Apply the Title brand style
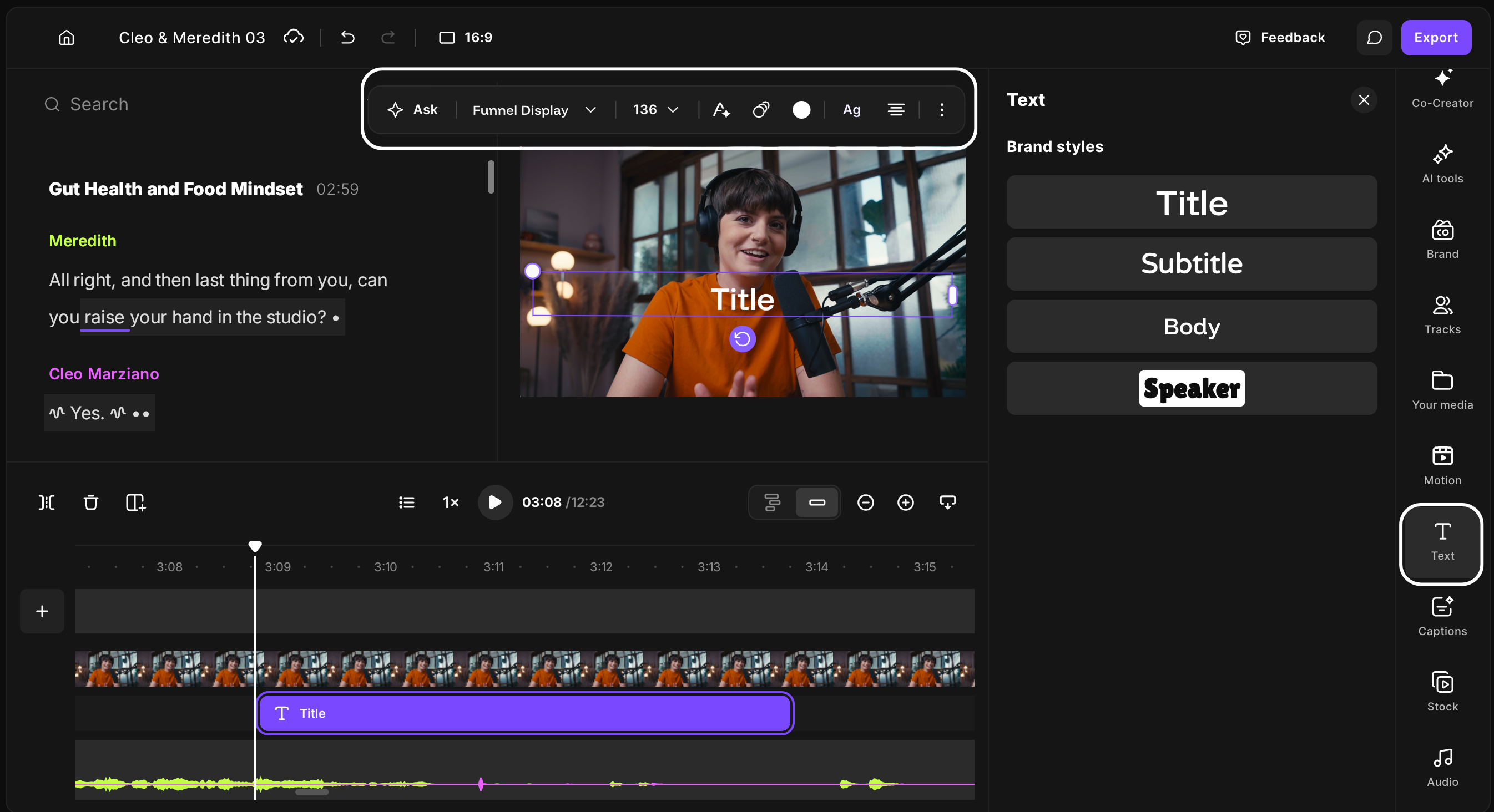This screenshot has width=1494, height=812. pyautogui.click(x=1191, y=202)
